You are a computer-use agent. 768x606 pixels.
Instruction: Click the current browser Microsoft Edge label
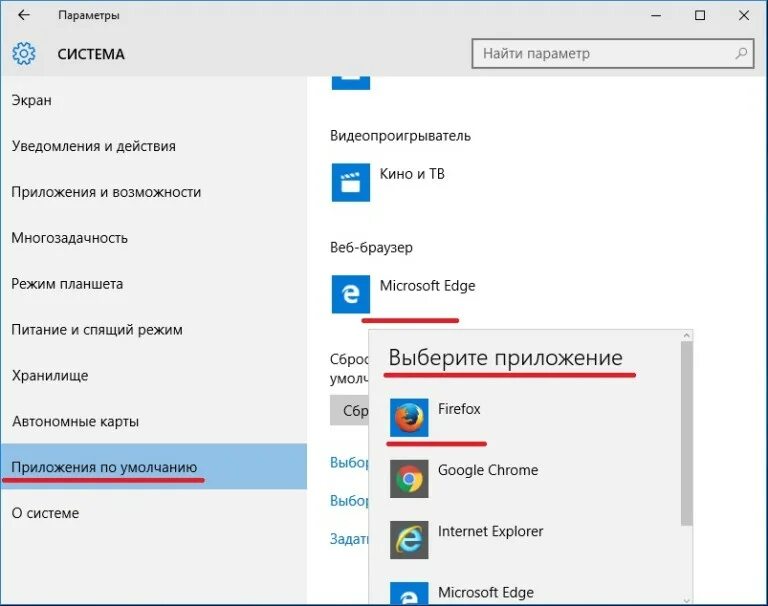click(427, 286)
